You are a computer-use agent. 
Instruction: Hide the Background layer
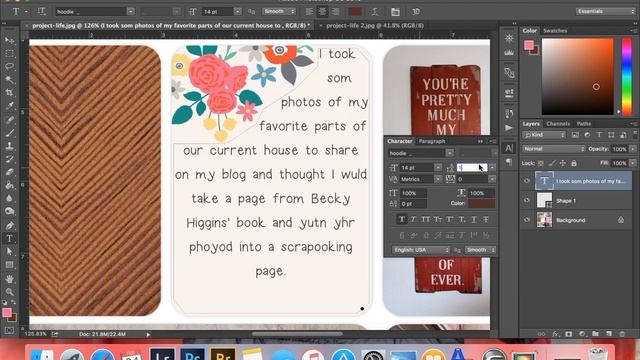pos(527,220)
